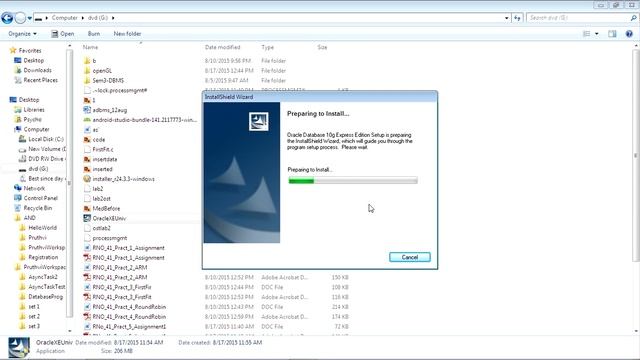Click dvd (G:) in the address bar
Image resolution: width=640 pixels, height=360 pixels.
[x=98, y=18]
